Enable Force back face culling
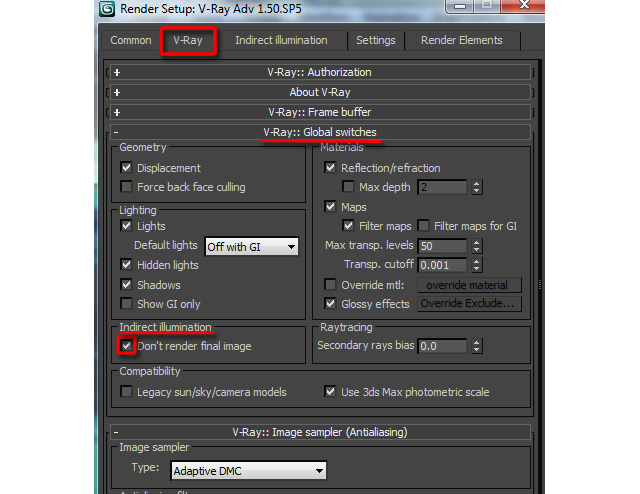 [127, 187]
